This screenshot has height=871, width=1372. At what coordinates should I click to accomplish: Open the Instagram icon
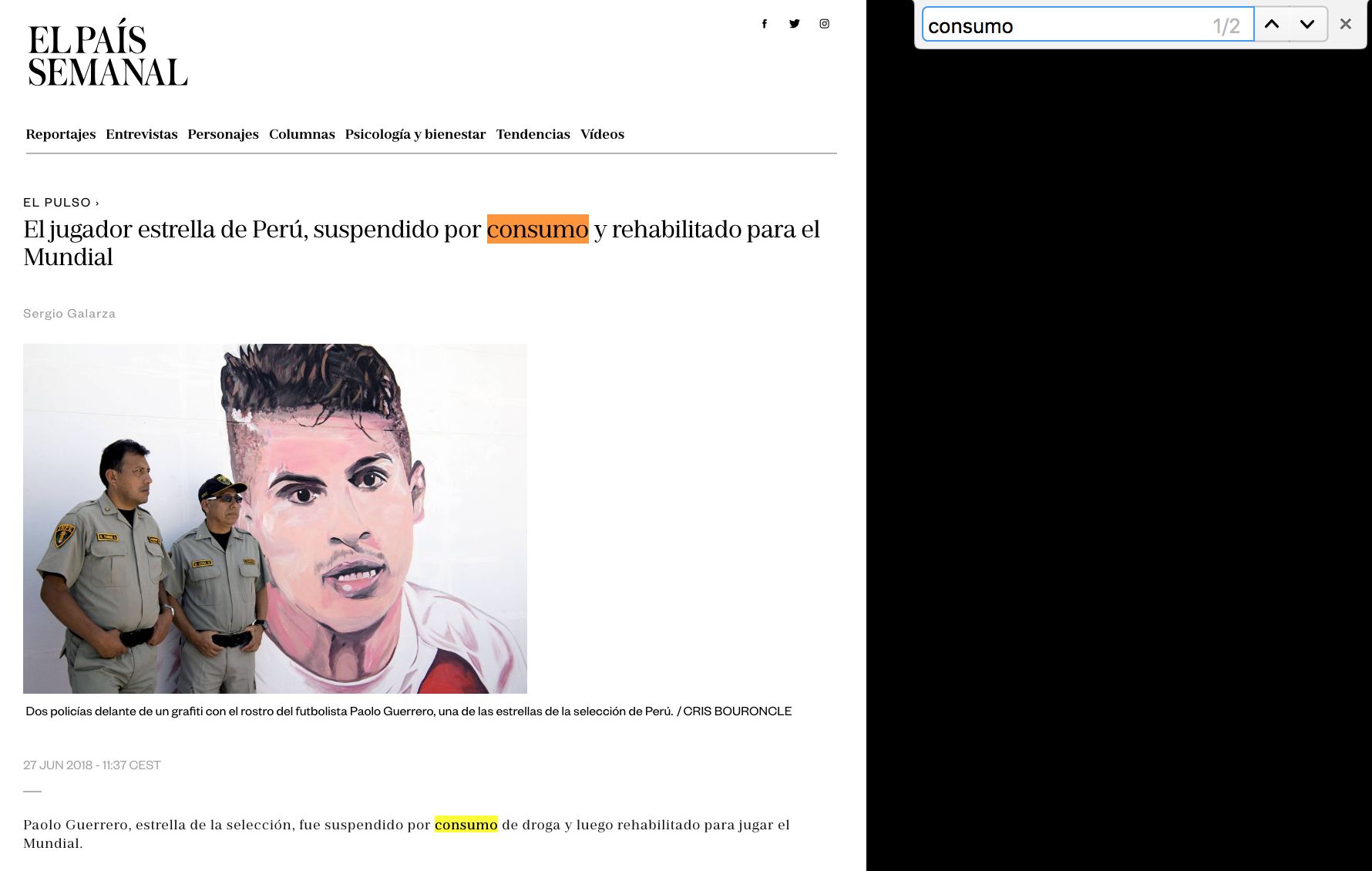click(x=824, y=23)
